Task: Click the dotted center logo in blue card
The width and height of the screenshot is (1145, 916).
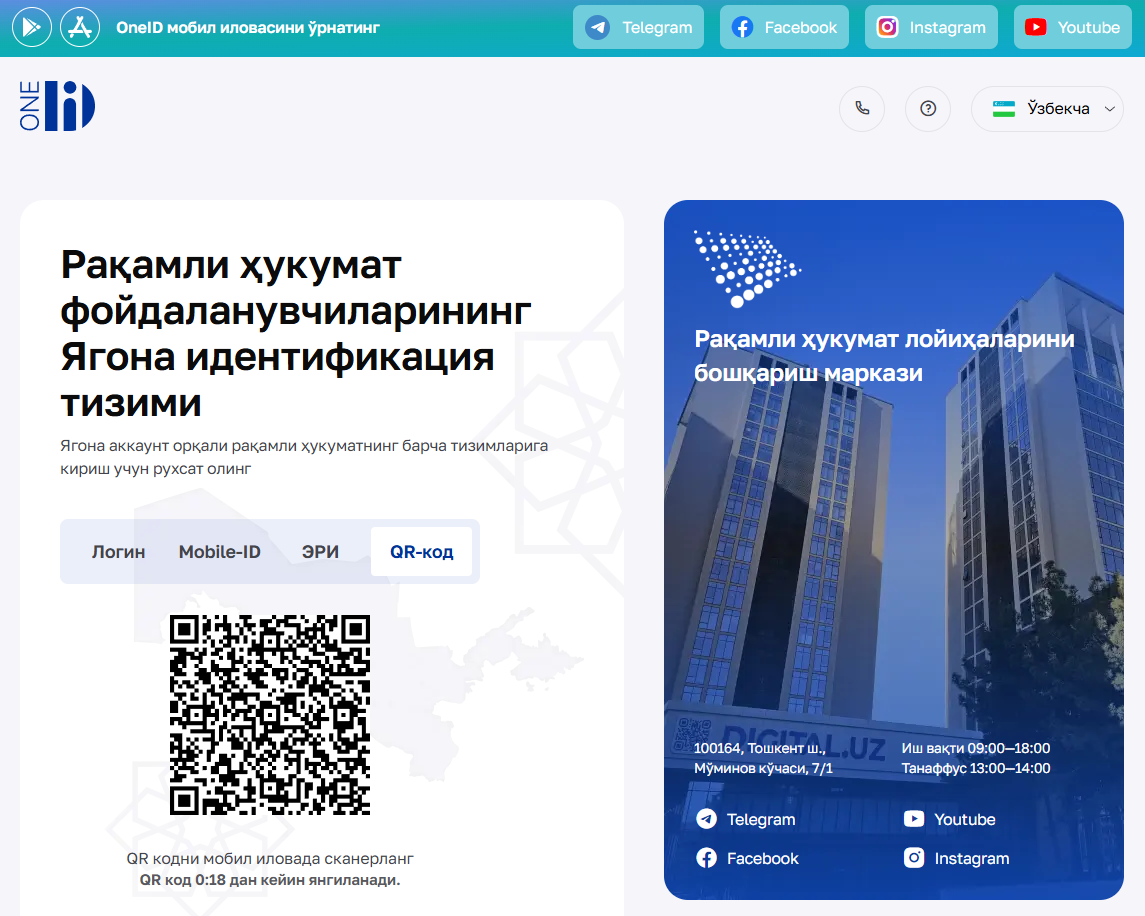Action: [747, 268]
